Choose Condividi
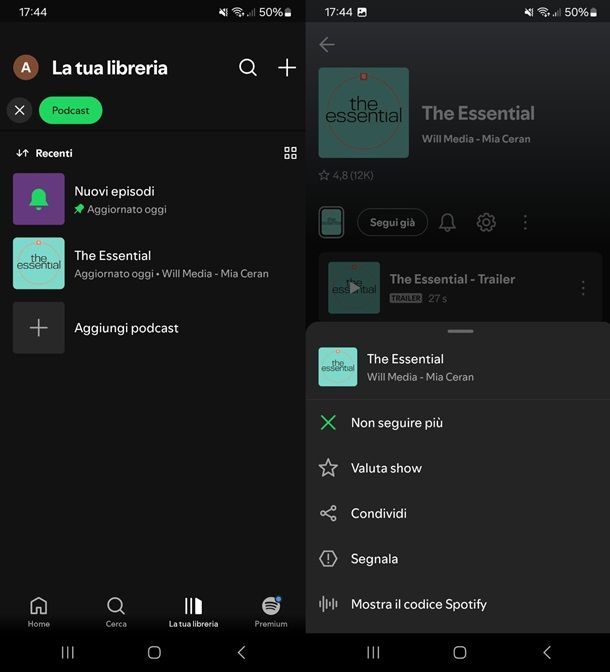Viewport: 610px width, 672px height. click(x=458, y=513)
